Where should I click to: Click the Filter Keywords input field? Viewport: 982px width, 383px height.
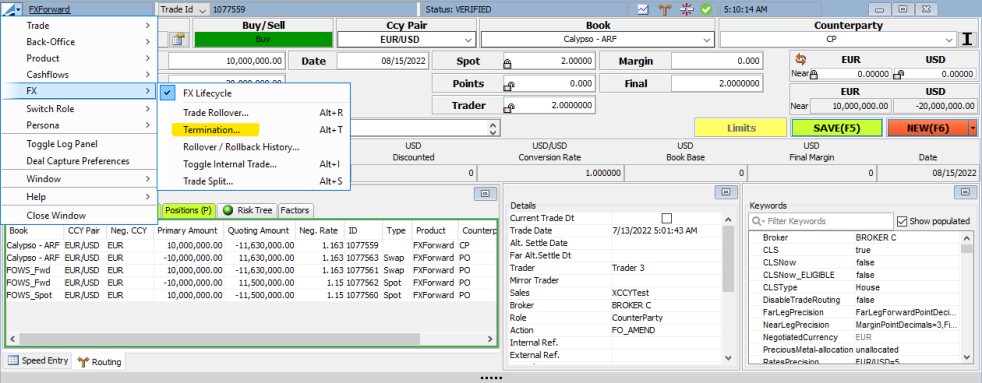point(821,221)
